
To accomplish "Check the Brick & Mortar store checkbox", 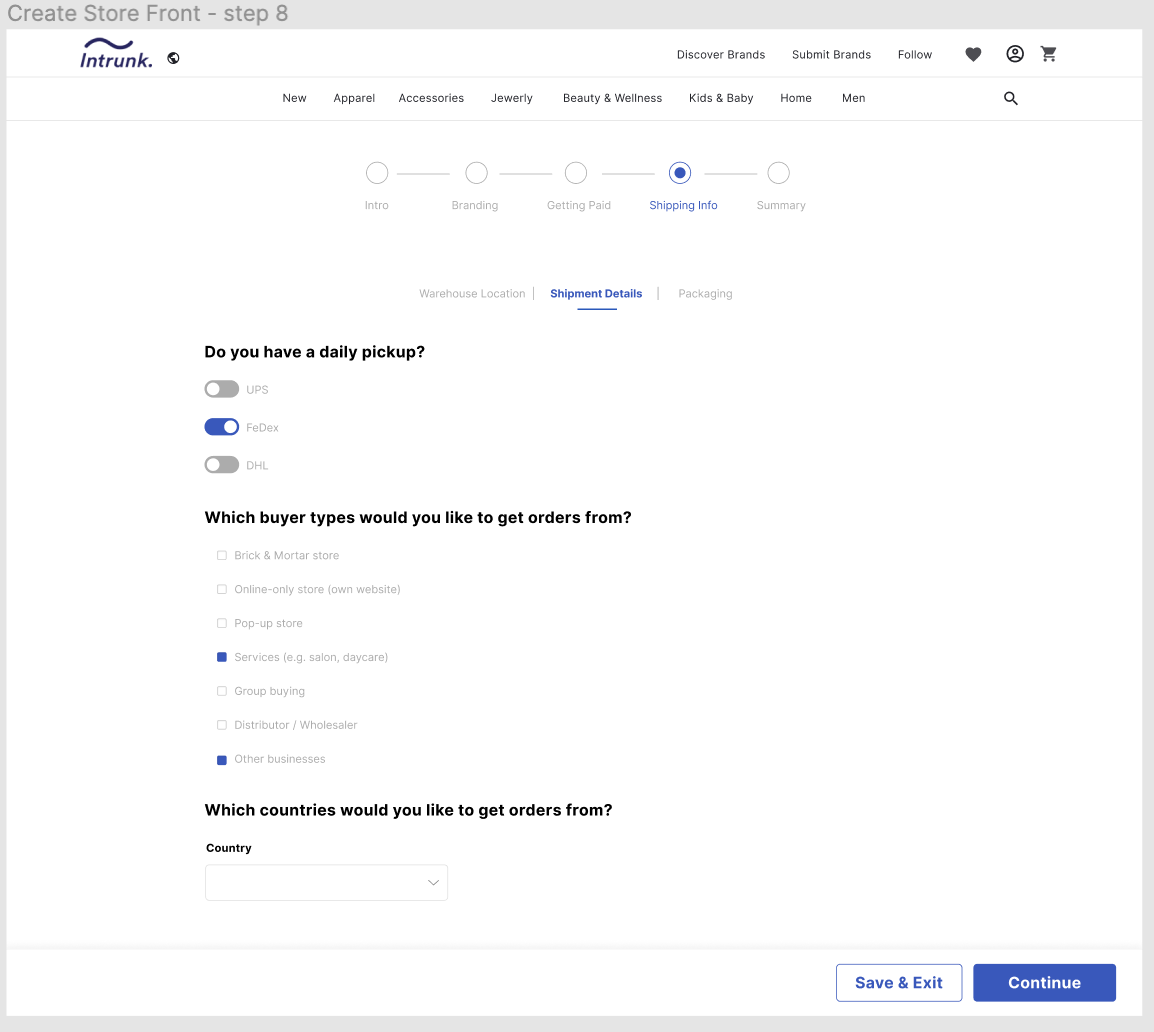I will point(222,555).
